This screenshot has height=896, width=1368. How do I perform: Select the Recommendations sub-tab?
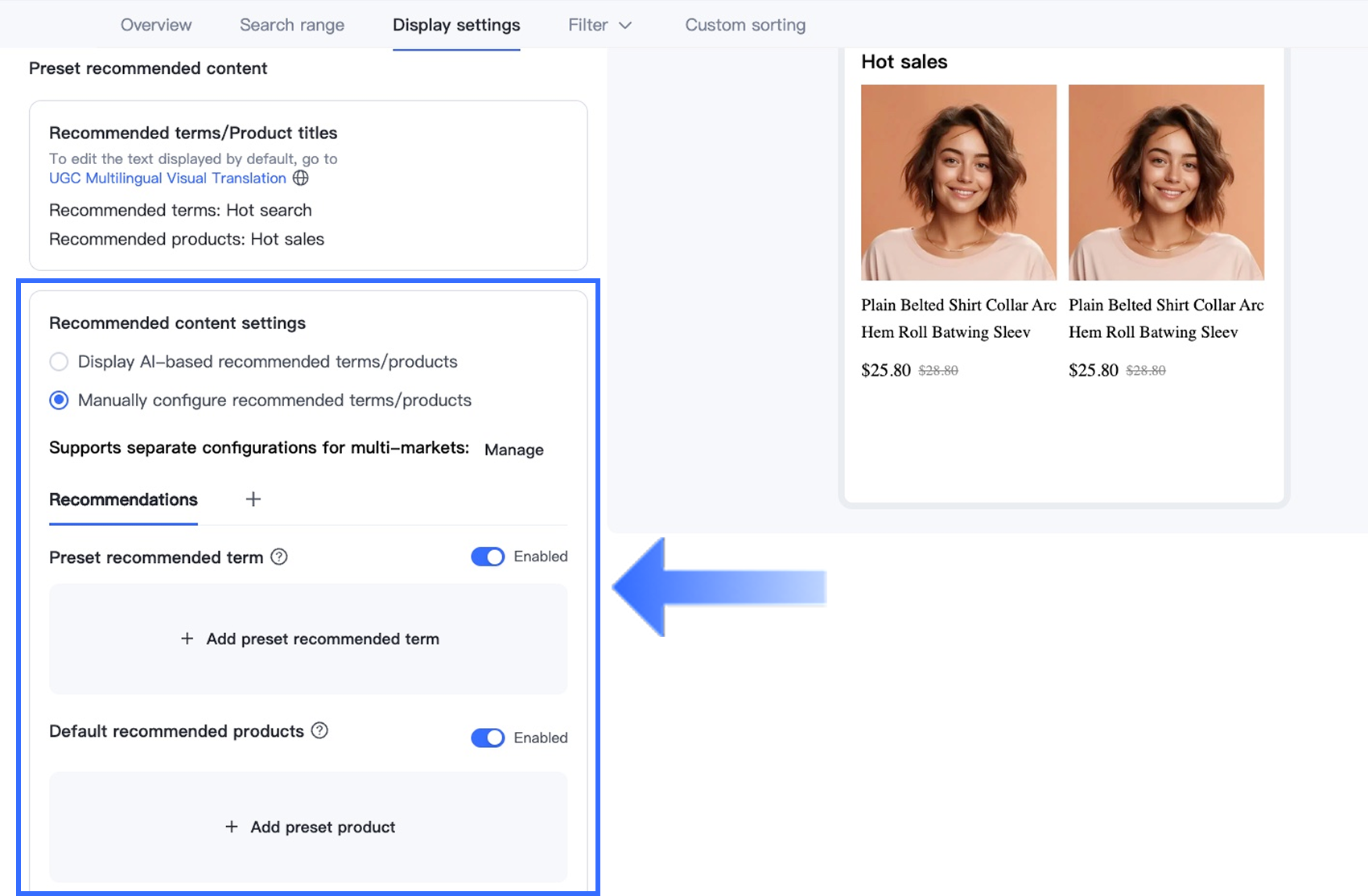[123, 499]
